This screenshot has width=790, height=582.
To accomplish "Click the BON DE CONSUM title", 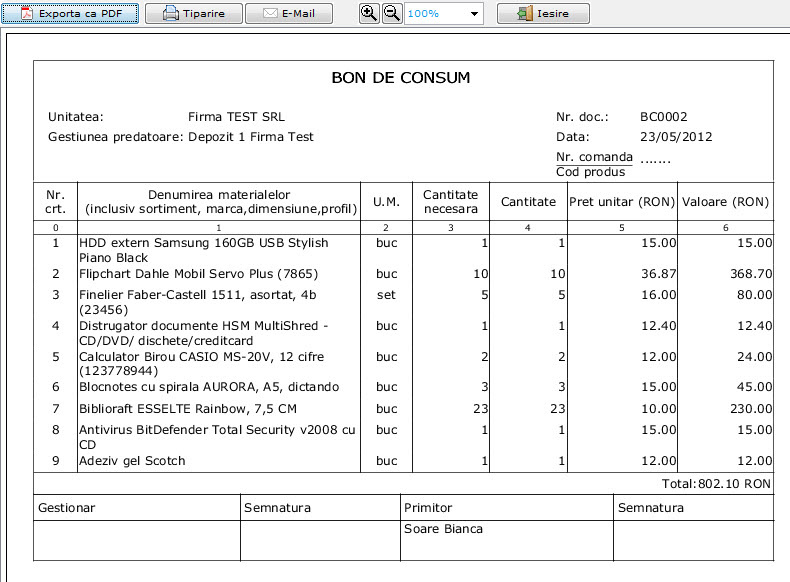I will click(x=401, y=78).
